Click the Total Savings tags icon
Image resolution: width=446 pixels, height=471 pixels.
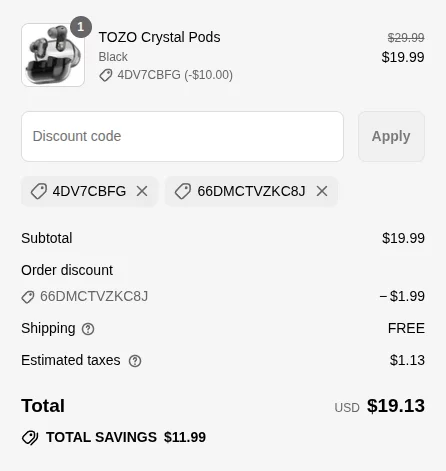pyautogui.click(x=30, y=438)
